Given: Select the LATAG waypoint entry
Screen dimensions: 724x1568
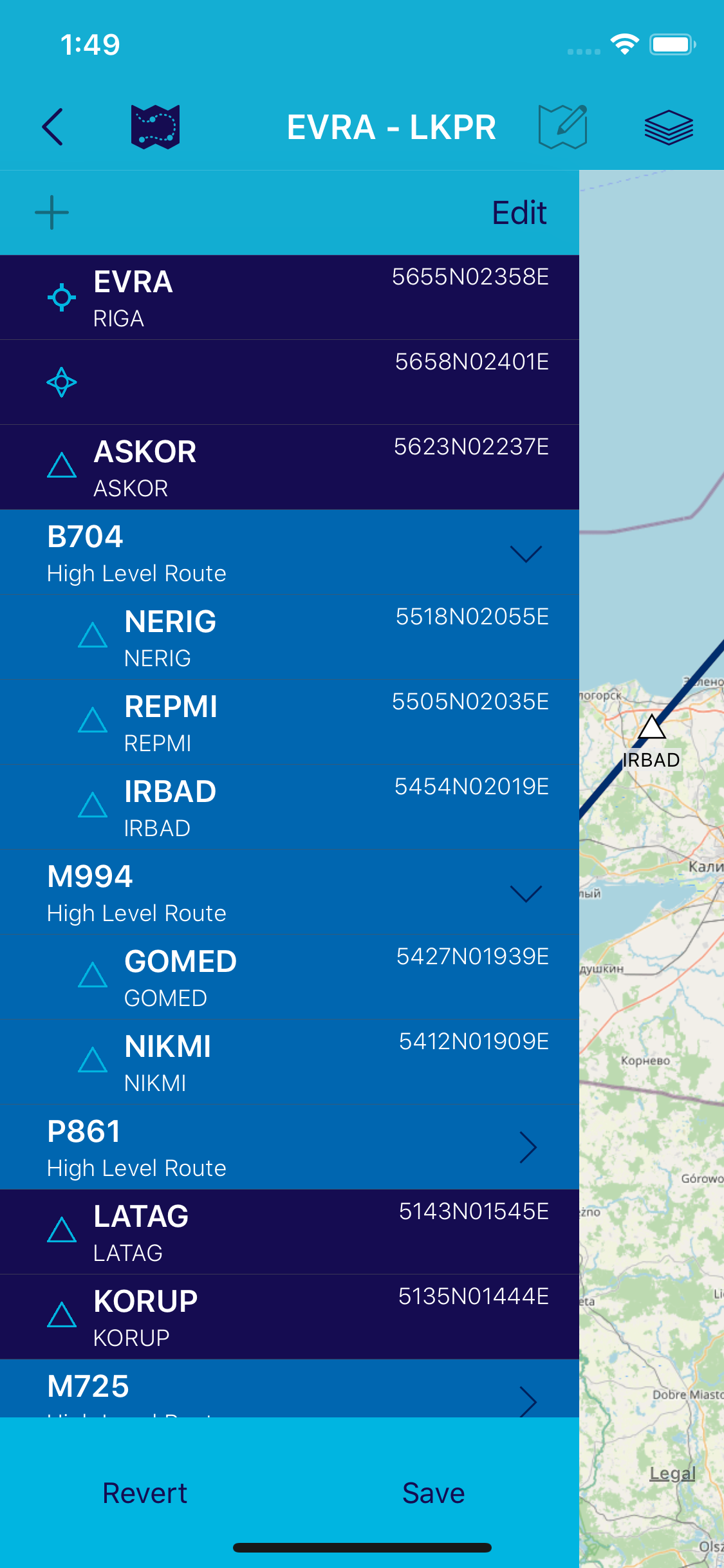Looking at the screenshot, I should (290, 1232).
